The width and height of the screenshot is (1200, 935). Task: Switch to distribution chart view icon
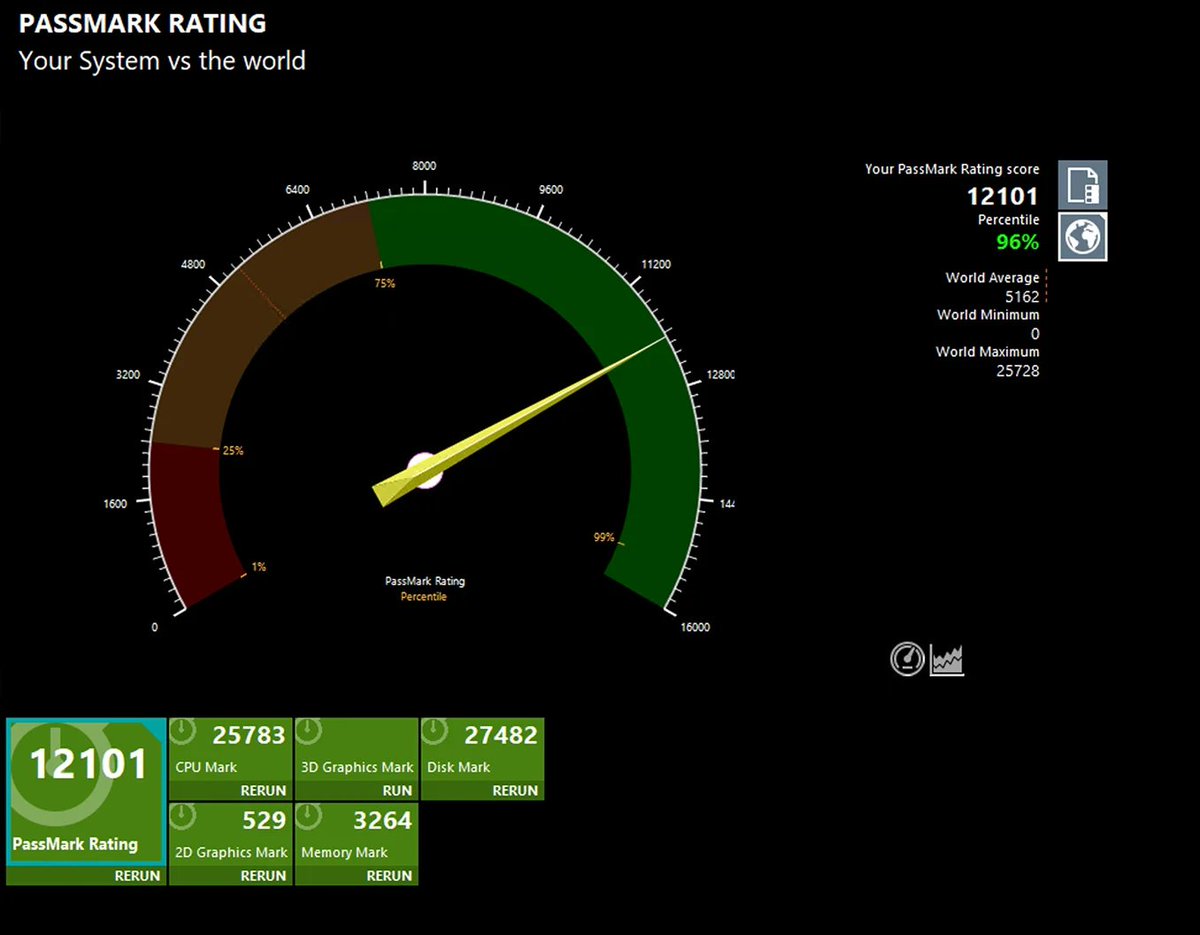[947, 660]
